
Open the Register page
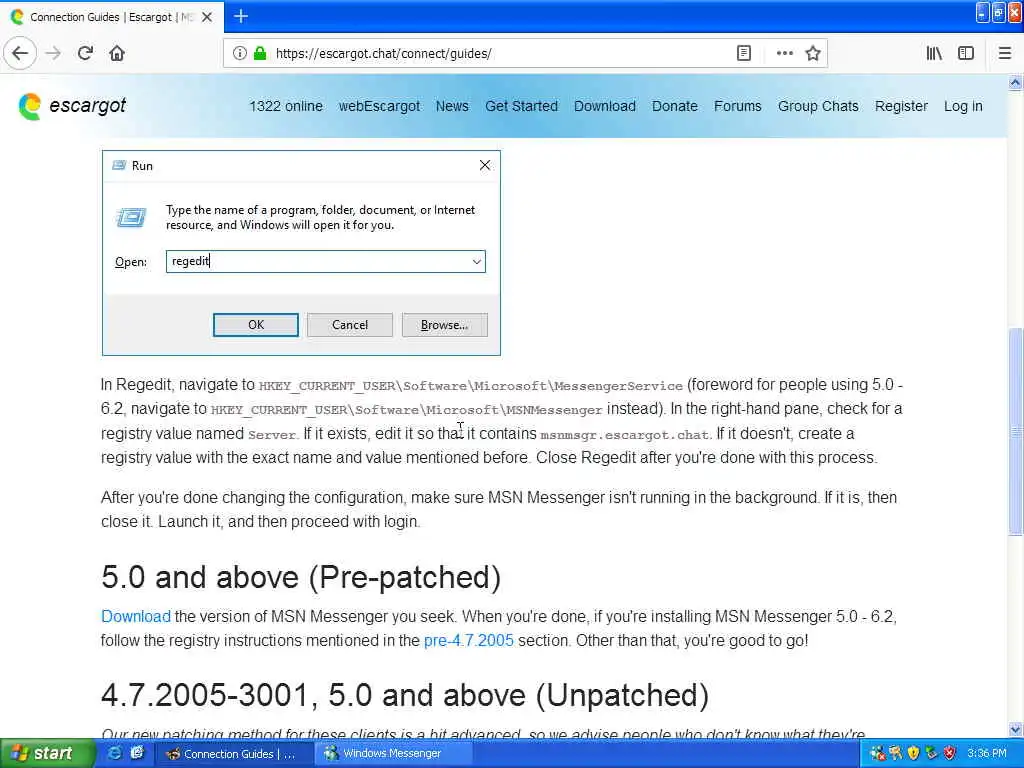901,106
